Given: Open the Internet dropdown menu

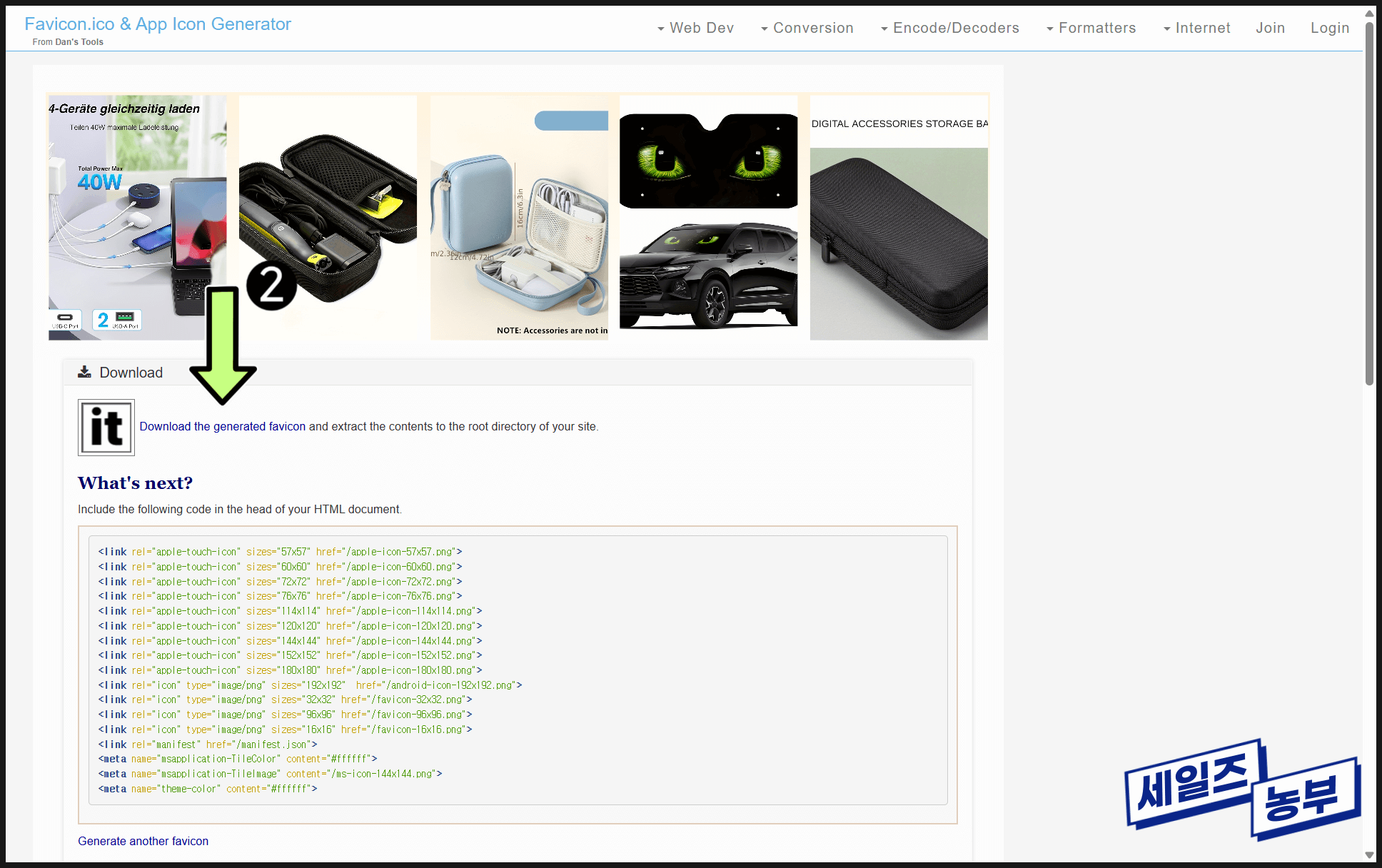Looking at the screenshot, I should [x=1196, y=28].
